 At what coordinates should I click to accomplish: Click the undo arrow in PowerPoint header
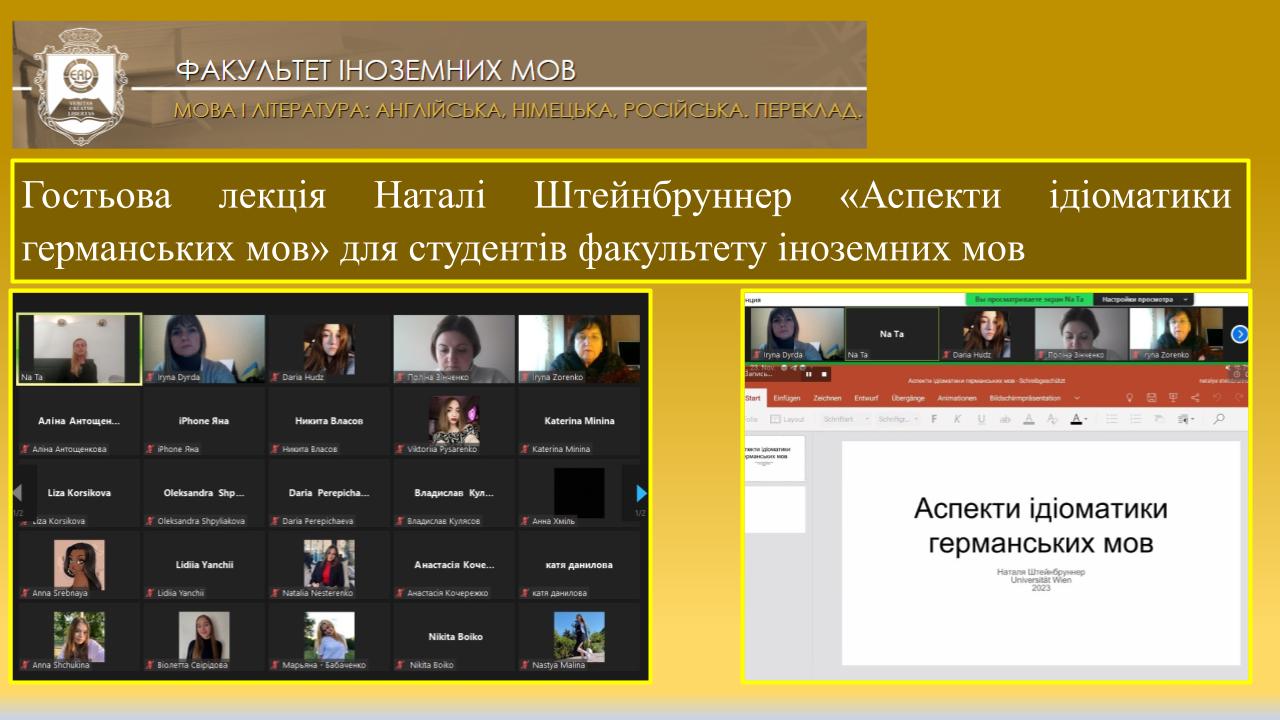tap(1217, 398)
